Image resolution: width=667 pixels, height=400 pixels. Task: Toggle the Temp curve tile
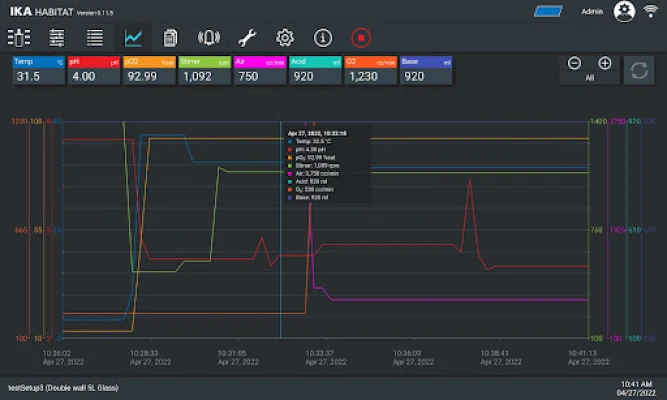[x=39, y=70]
